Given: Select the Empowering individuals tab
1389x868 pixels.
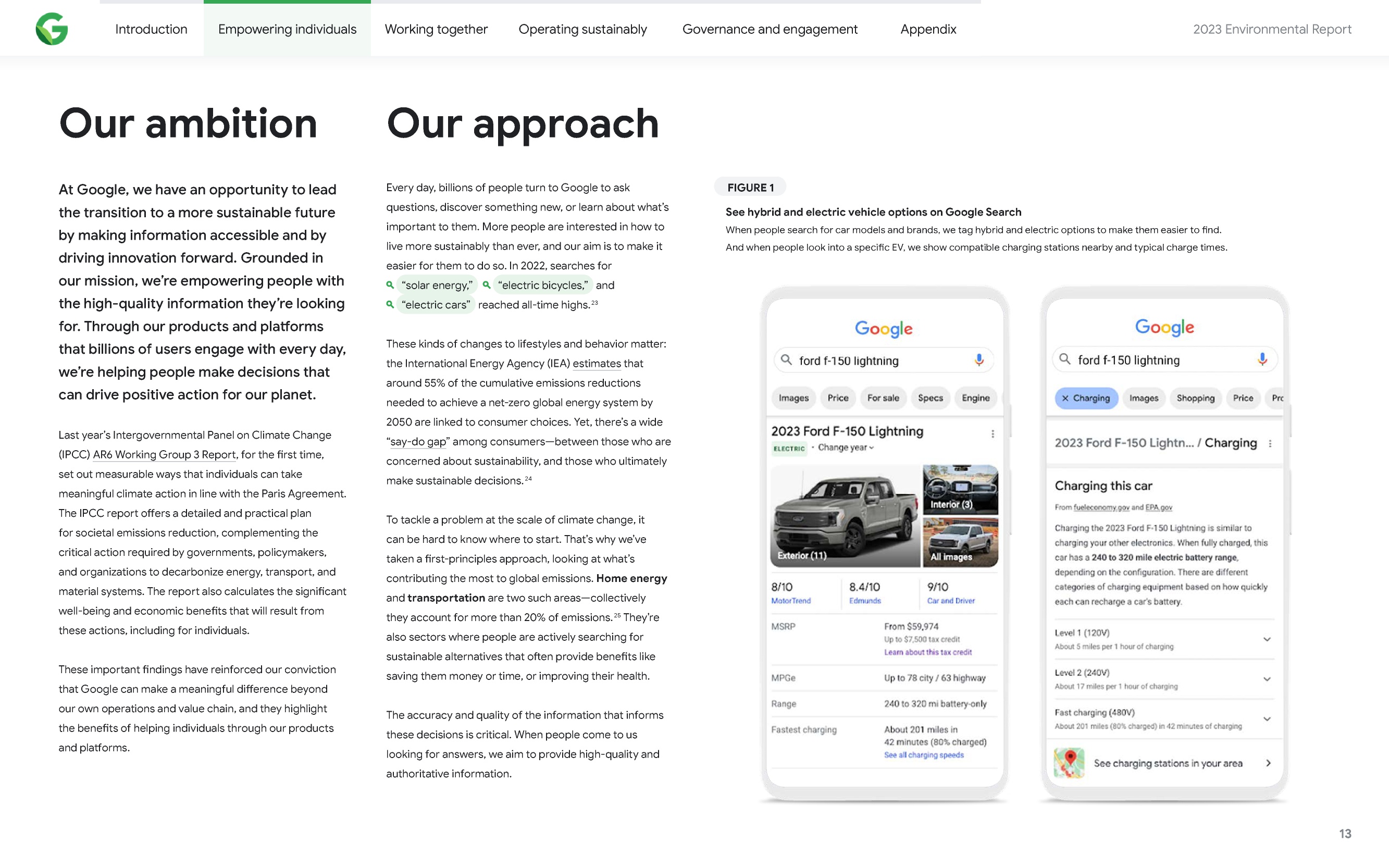Looking at the screenshot, I should point(287,29).
